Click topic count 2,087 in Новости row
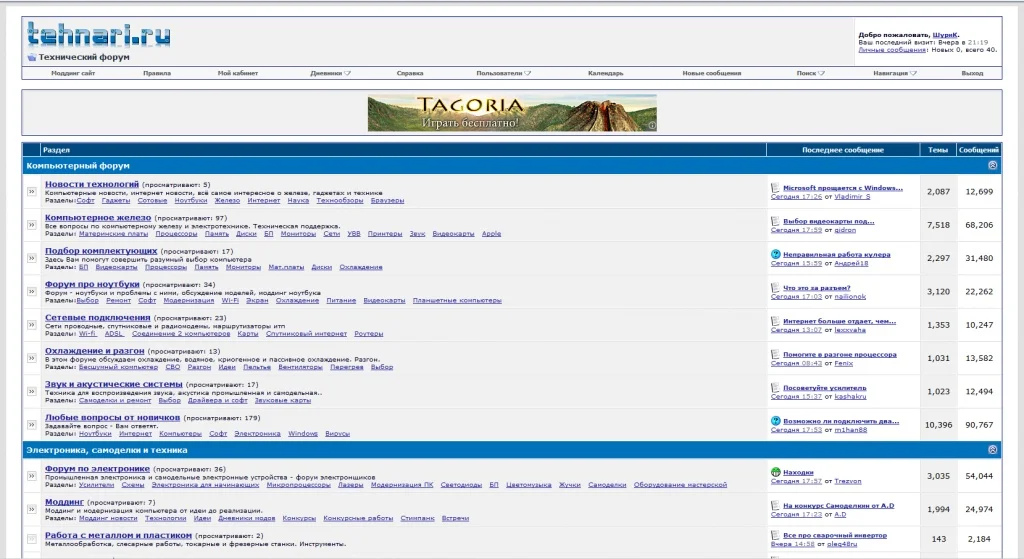The image size is (1024, 559). click(938, 191)
